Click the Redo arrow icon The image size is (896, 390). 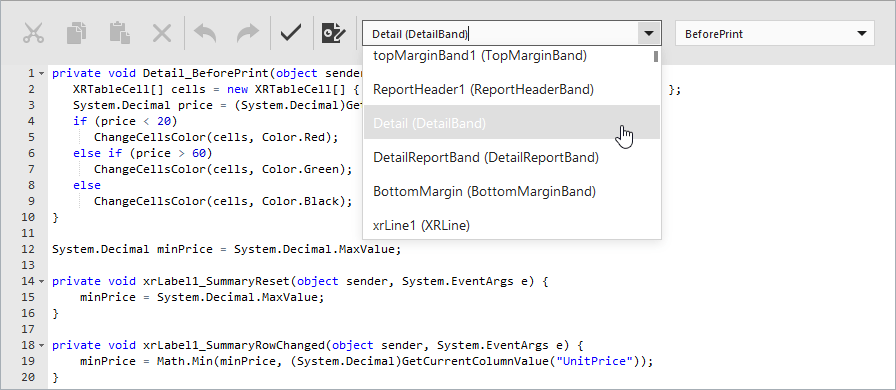coord(248,34)
